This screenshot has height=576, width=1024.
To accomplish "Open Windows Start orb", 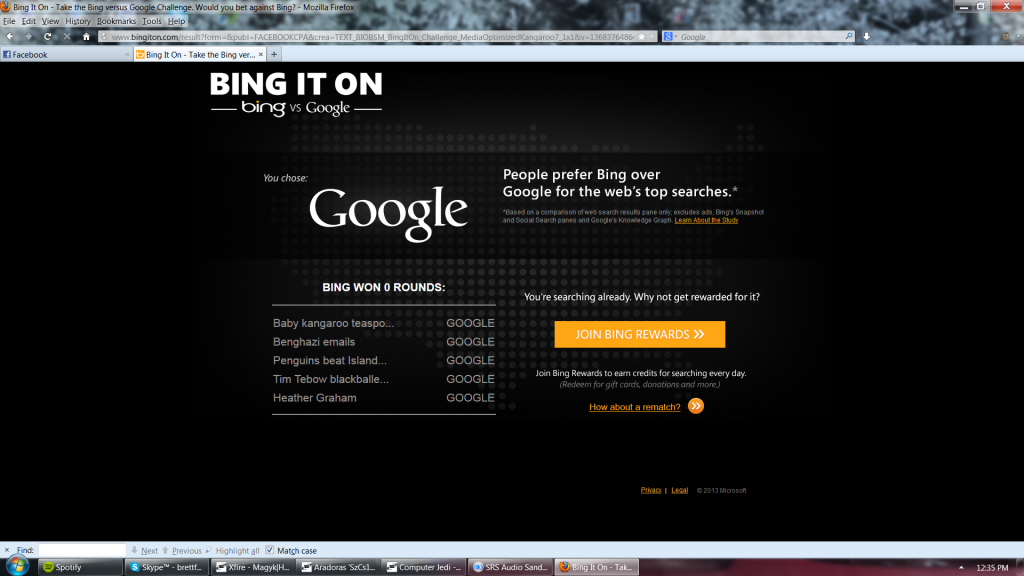I will click(17, 567).
